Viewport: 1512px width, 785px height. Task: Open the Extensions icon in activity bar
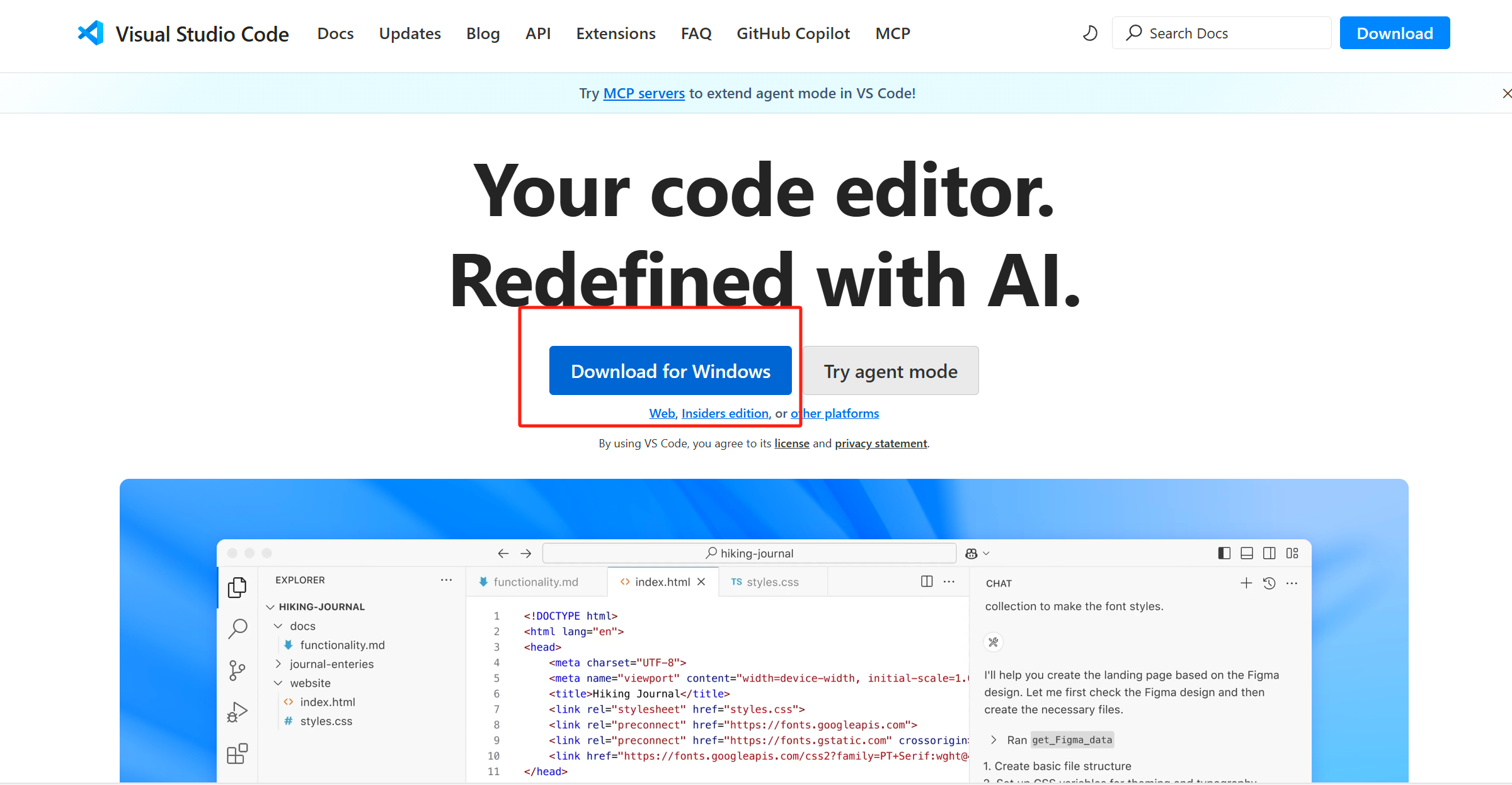pyautogui.click(x=237, y=753)
